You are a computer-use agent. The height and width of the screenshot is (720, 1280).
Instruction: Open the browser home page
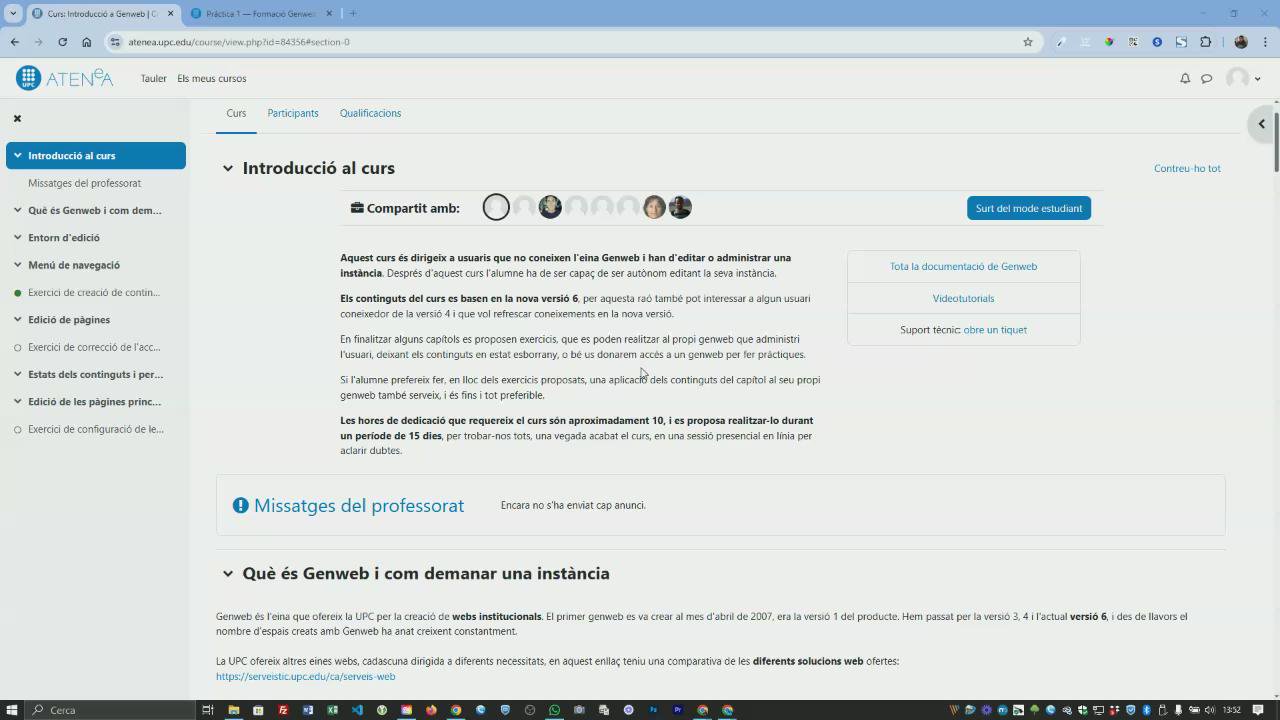coord(86,42)
